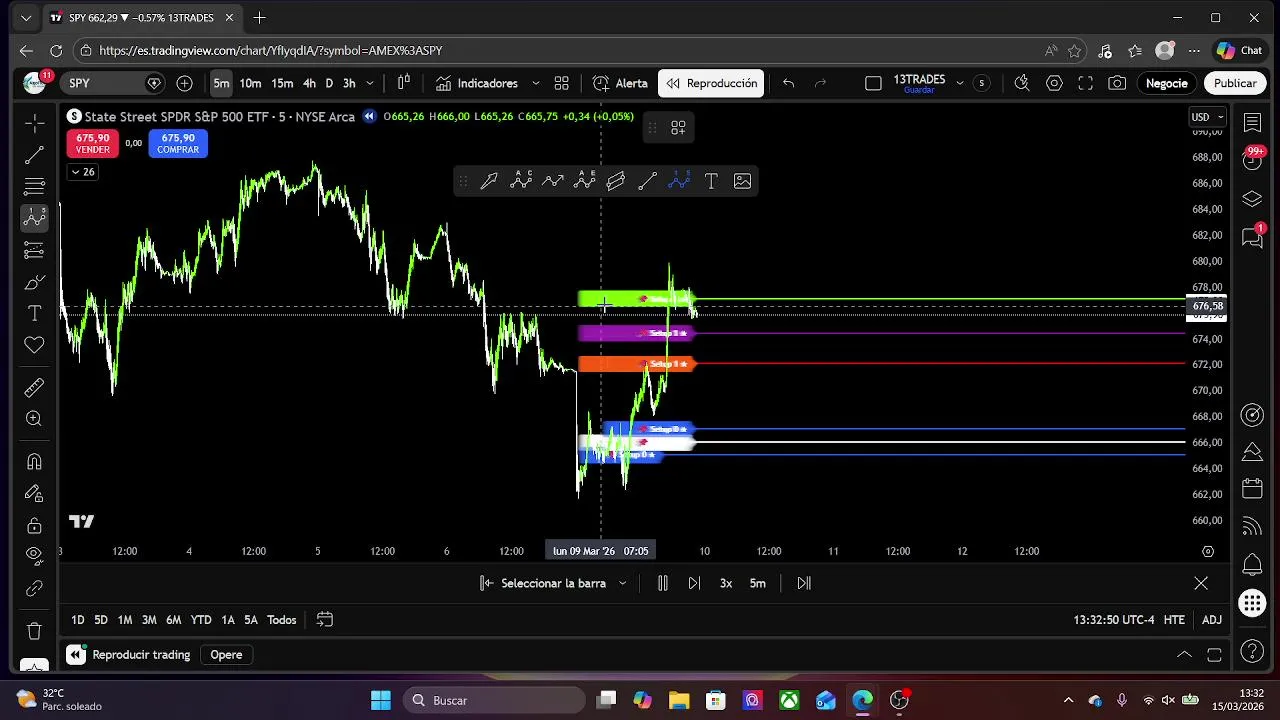The width and height of the screenshot is (1280, 720).
Task: Select the Text tool in the left sidebar
Action: [34, 313]
